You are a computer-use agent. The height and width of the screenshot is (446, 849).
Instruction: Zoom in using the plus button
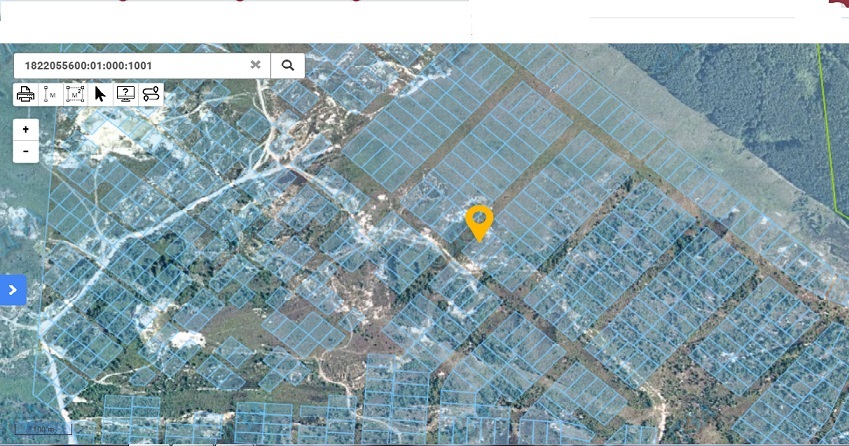(x=26, y=130)
